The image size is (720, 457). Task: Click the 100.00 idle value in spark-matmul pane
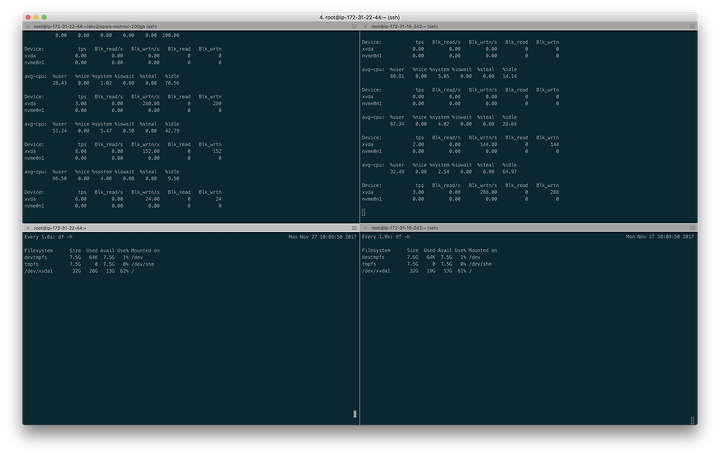(170, 35)
